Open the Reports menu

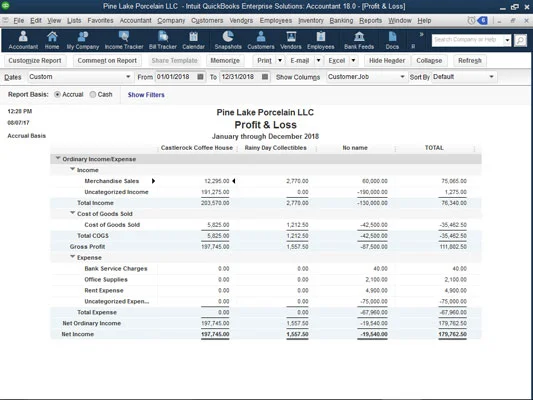371,21
